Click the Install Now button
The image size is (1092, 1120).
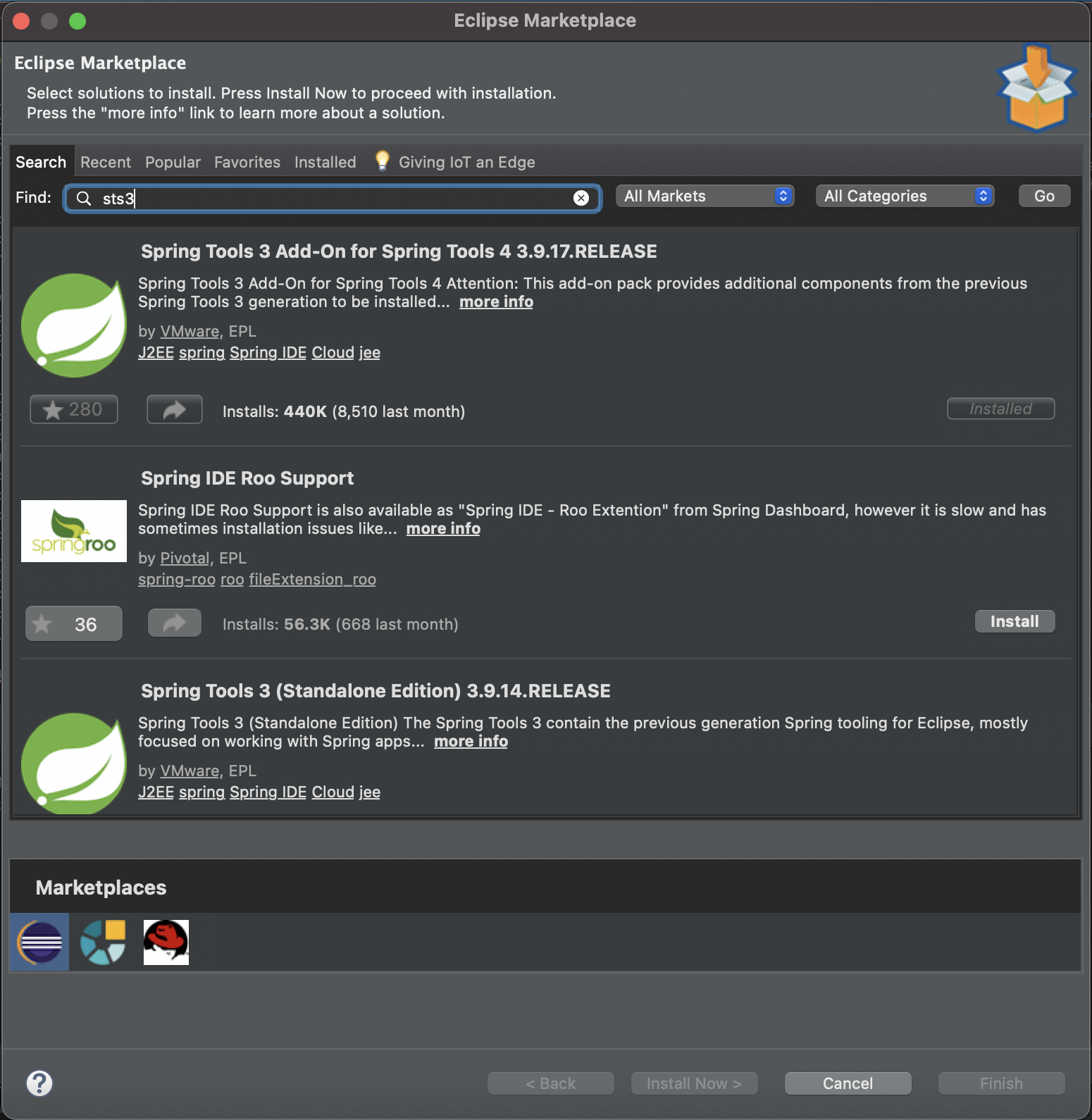click(695, 1083)
